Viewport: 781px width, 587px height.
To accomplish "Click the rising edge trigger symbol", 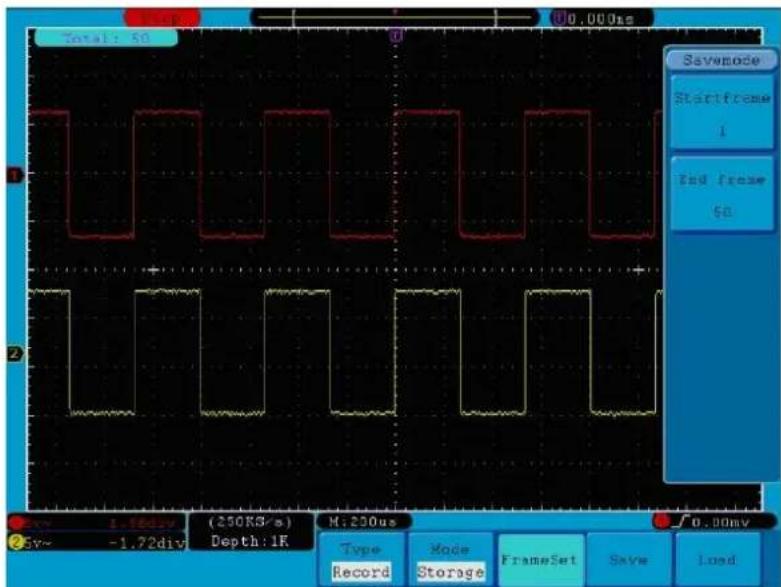I will pos(680,522).
